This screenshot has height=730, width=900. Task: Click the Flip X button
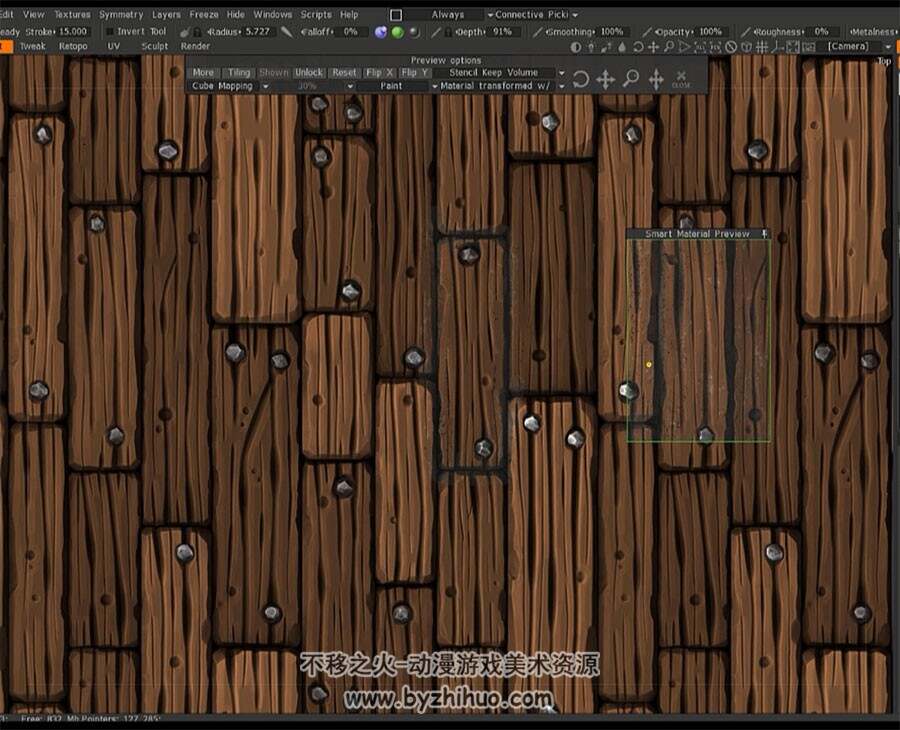point(379,72)
